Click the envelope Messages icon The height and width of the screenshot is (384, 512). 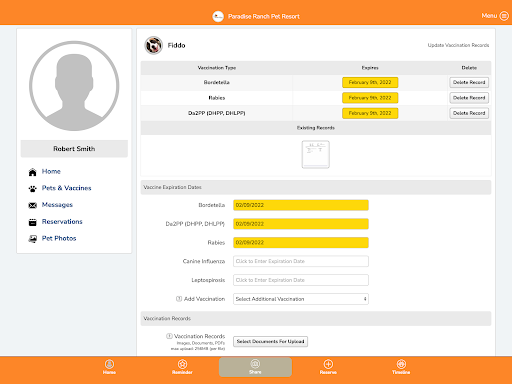(x=32, y=205)
